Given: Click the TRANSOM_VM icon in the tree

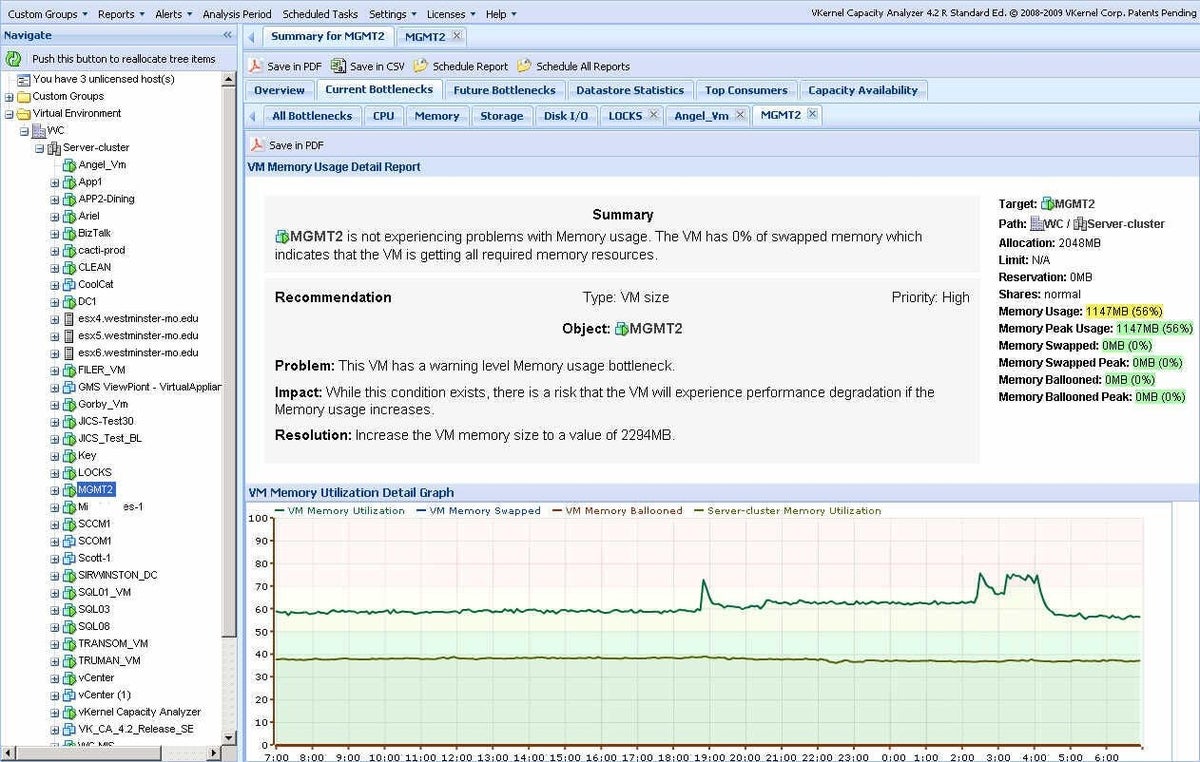Looking at the screenshot, I should pyautogui.click(x=69, y=643).
